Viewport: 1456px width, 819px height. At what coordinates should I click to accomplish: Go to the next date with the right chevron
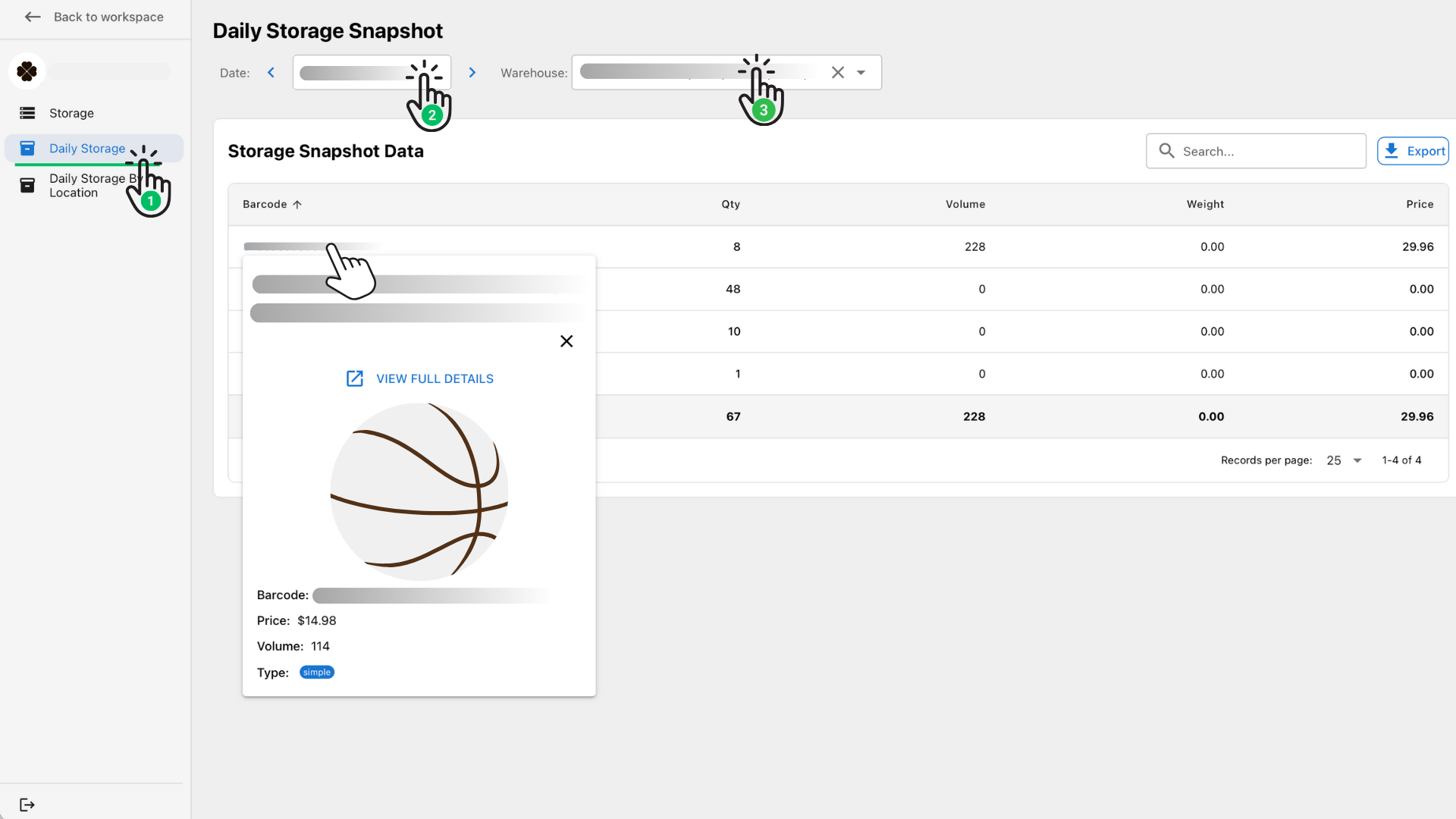coord(472,72)
